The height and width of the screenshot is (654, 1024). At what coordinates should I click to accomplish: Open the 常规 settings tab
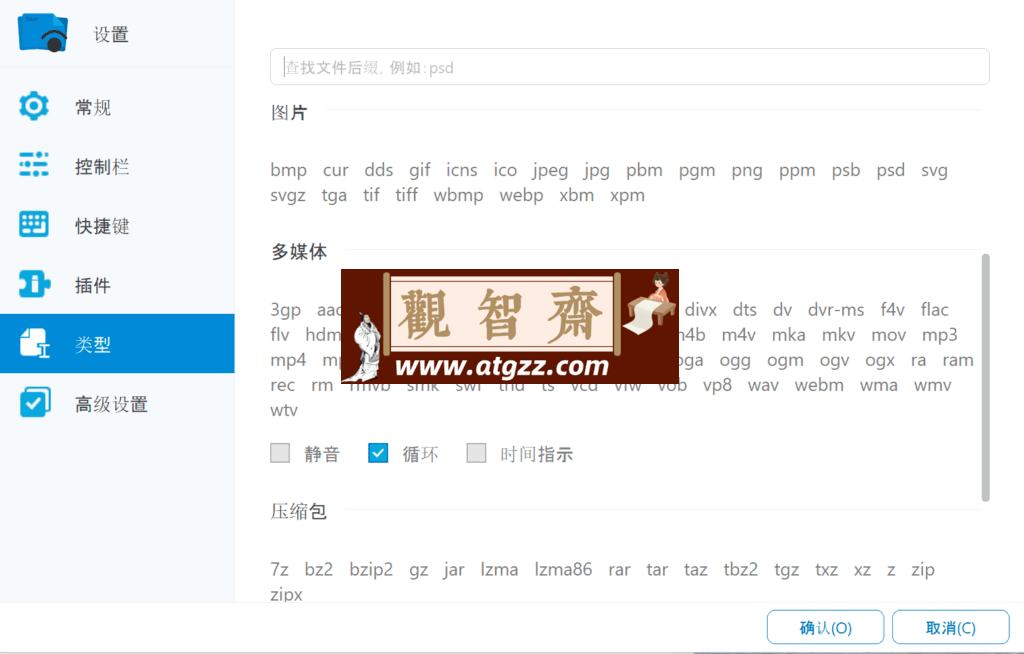[118, 106]
